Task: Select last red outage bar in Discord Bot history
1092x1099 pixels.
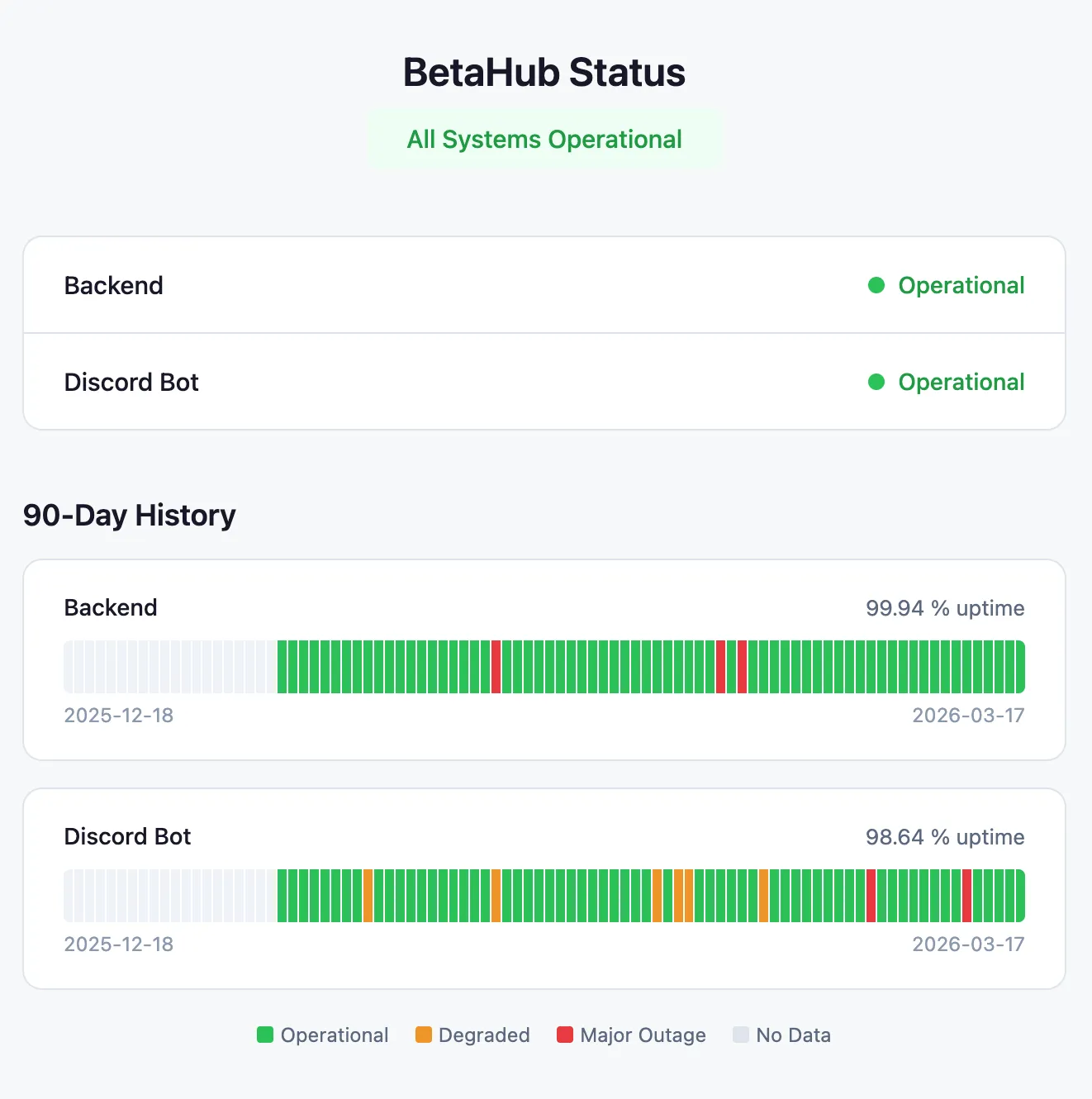Action: click(967, 896)
